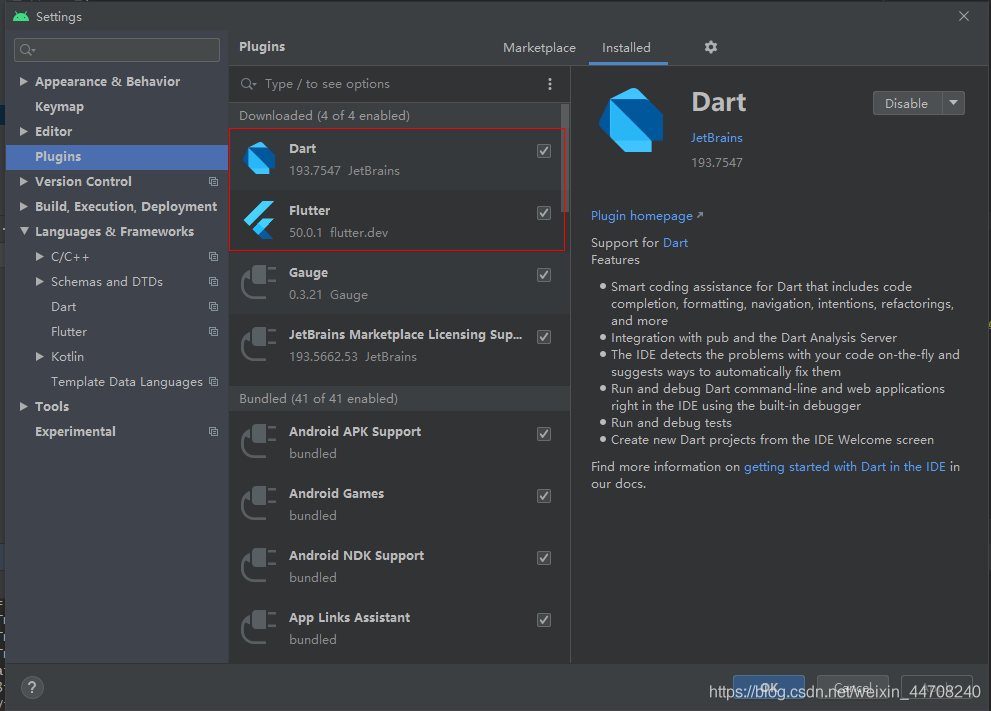Click the per-project icon beside Version Control
The height and width of the screenshot is (711, 991).
click(213, 182)
